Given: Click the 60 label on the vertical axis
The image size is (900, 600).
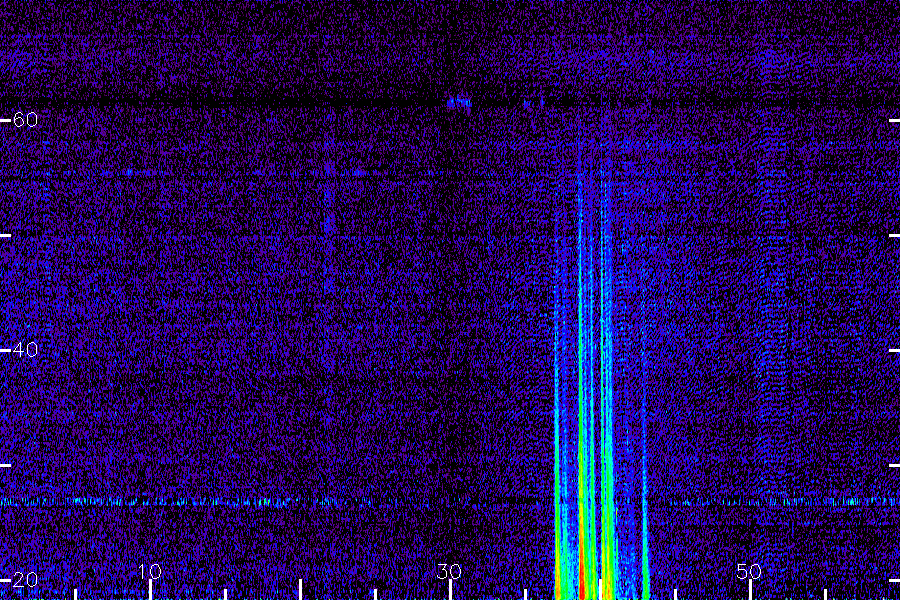Looking at the screenshot, I should point(25,120).
